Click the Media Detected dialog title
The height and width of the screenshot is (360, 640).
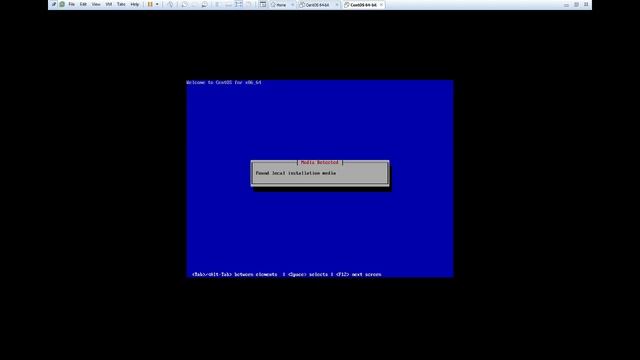tap(320, 162)
